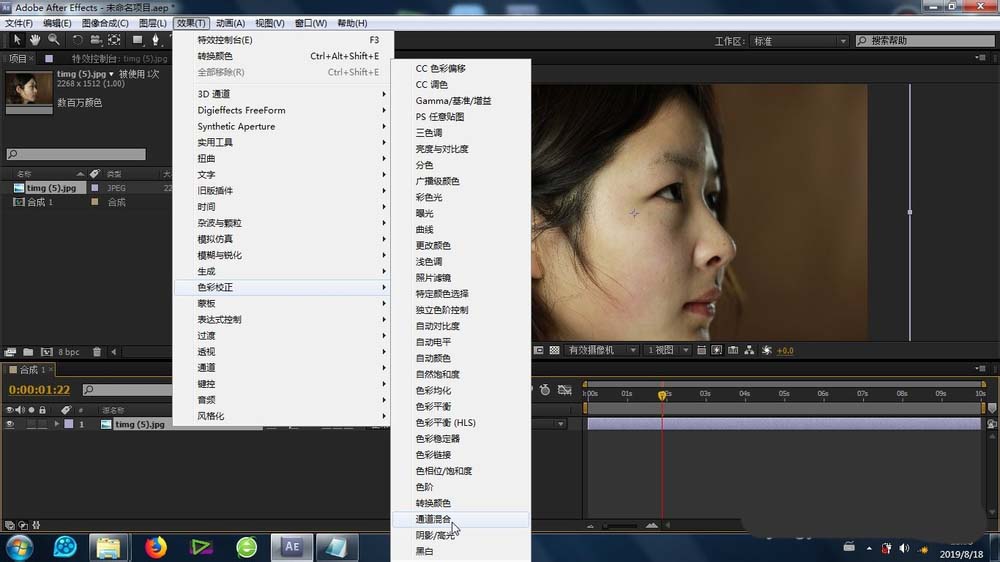Open composition flowchart icon in viewer
The width and height of the screenshot is (1000, 562).
[749, 350]
